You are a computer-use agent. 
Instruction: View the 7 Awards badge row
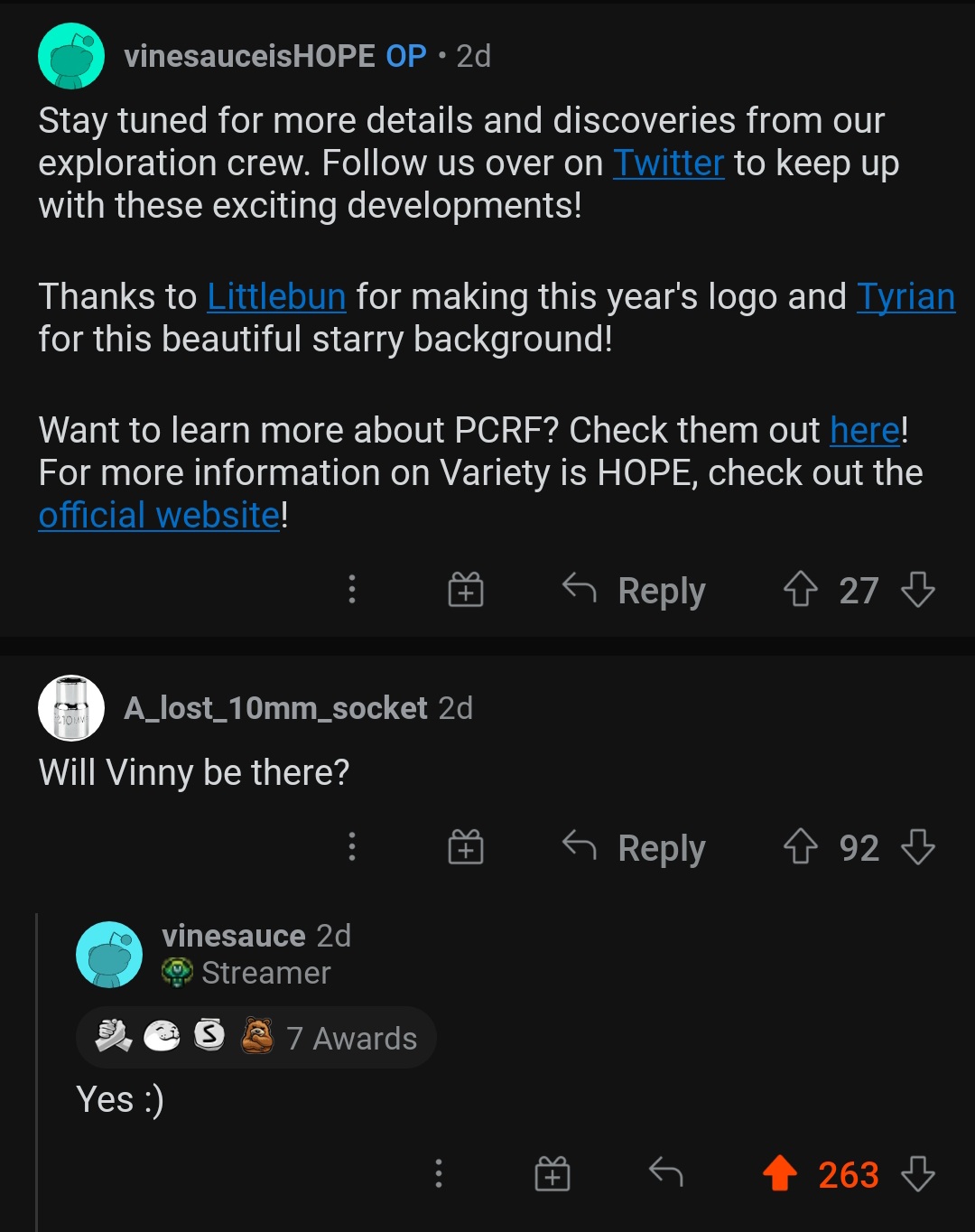256,1038
